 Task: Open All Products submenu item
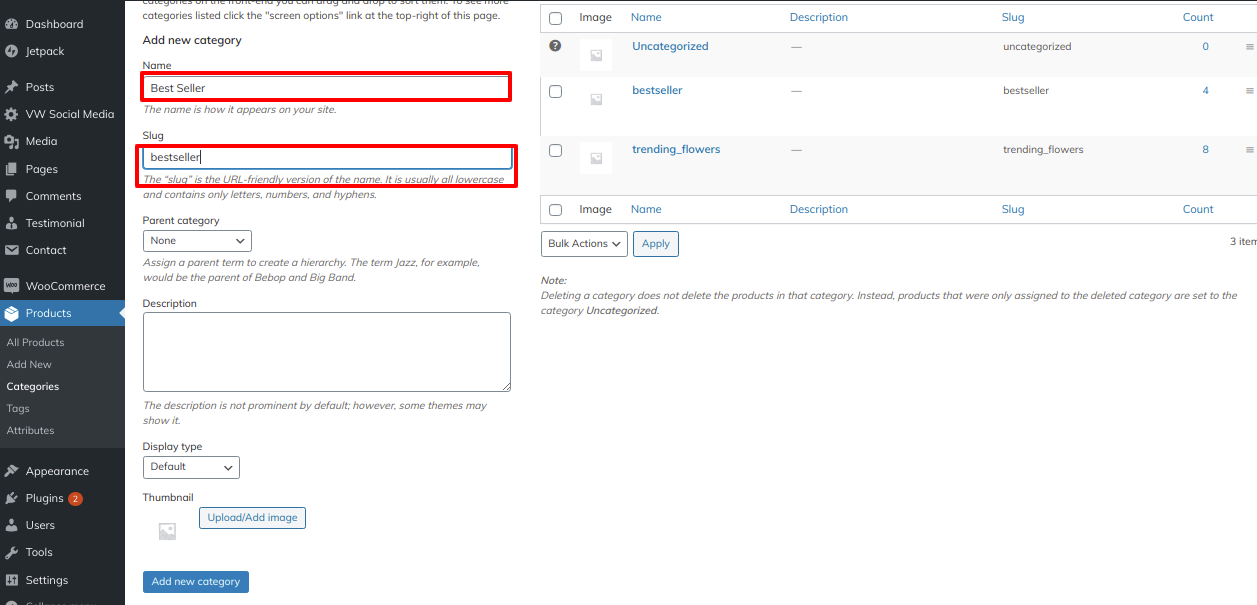pyautogui.click(x=35, y=343)
